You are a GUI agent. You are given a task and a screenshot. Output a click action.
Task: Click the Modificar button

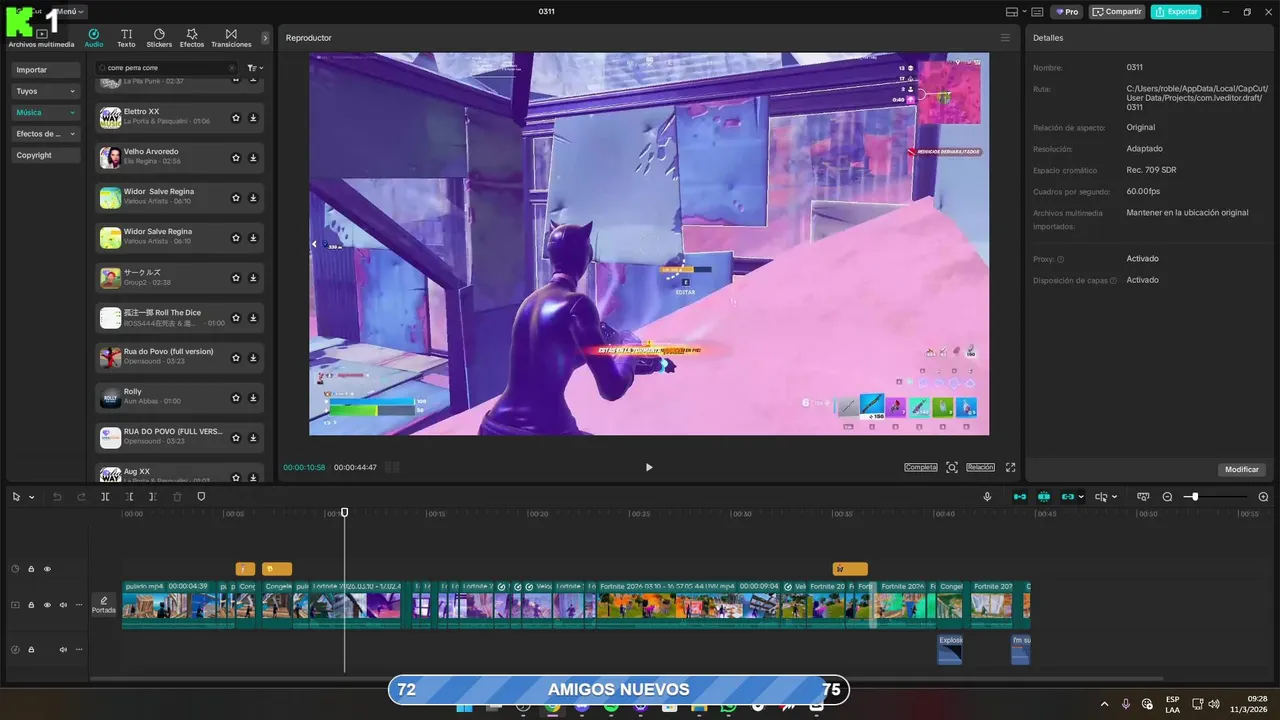point(1242,469)
